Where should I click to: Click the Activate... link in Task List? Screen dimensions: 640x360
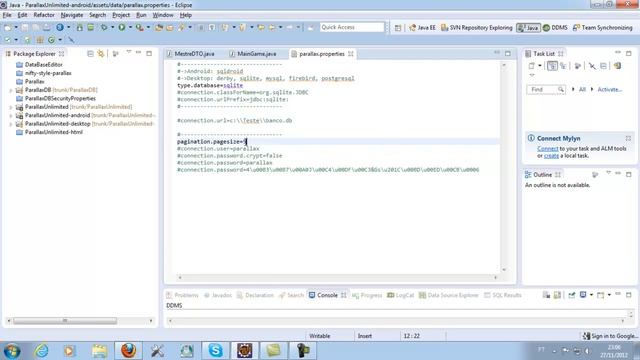click(609, 89)
